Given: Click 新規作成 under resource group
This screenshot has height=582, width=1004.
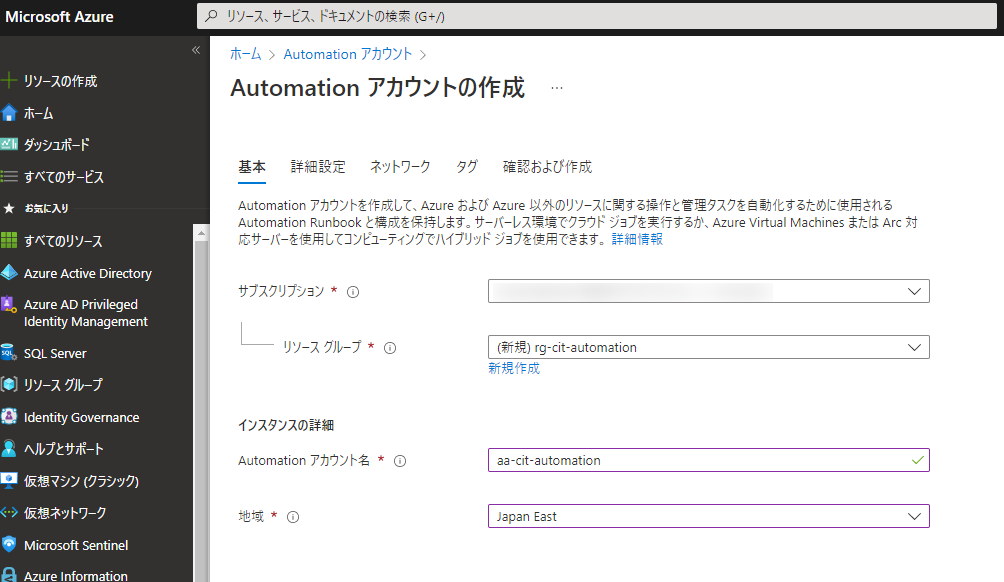Looking at the screenshot, I should (x=514, y=368).
